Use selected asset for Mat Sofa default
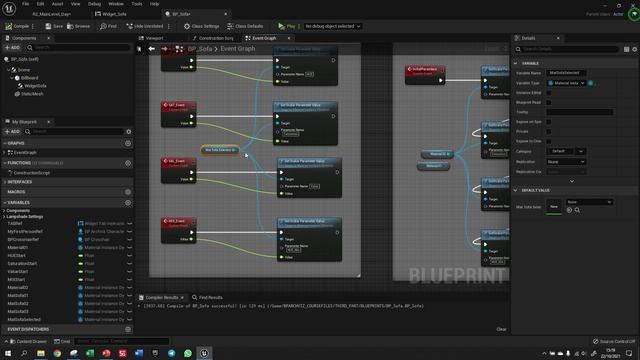 pos(569,210)
